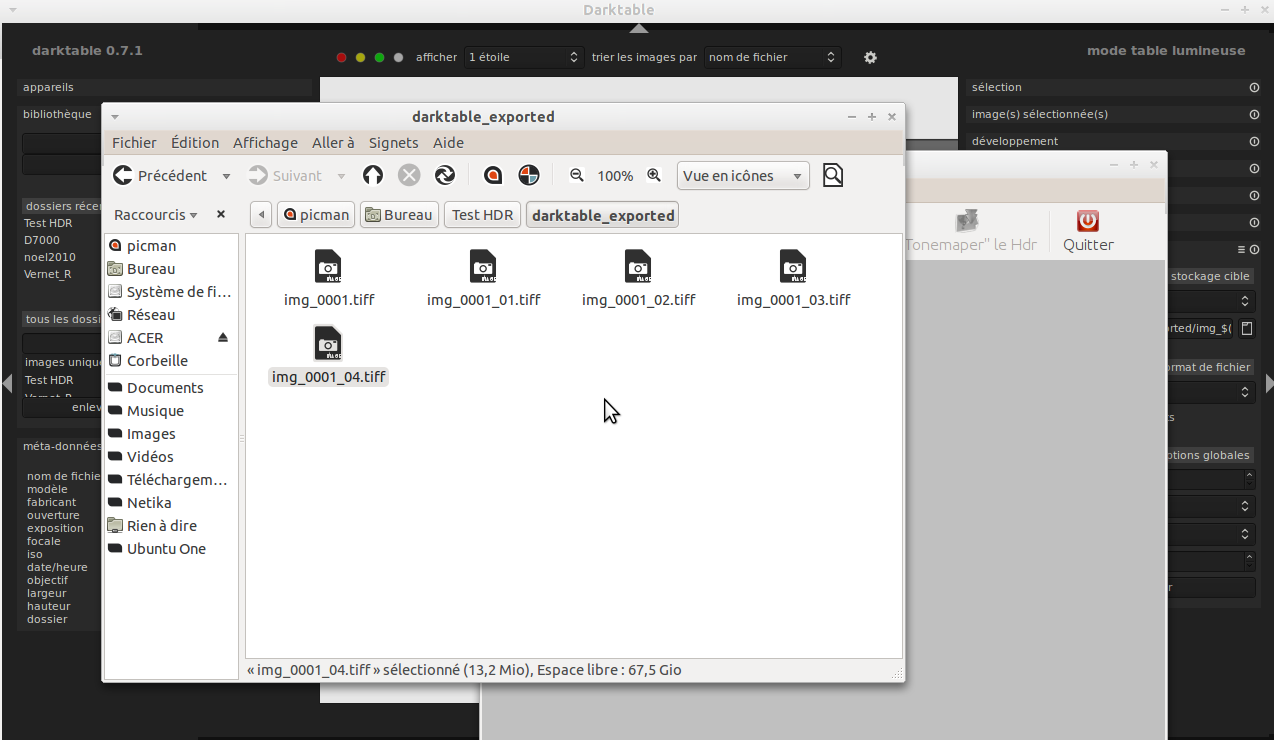The image size is (1274, 740).
Task: Open Système de fichiers in sidebar
Action: click(171, 291)
